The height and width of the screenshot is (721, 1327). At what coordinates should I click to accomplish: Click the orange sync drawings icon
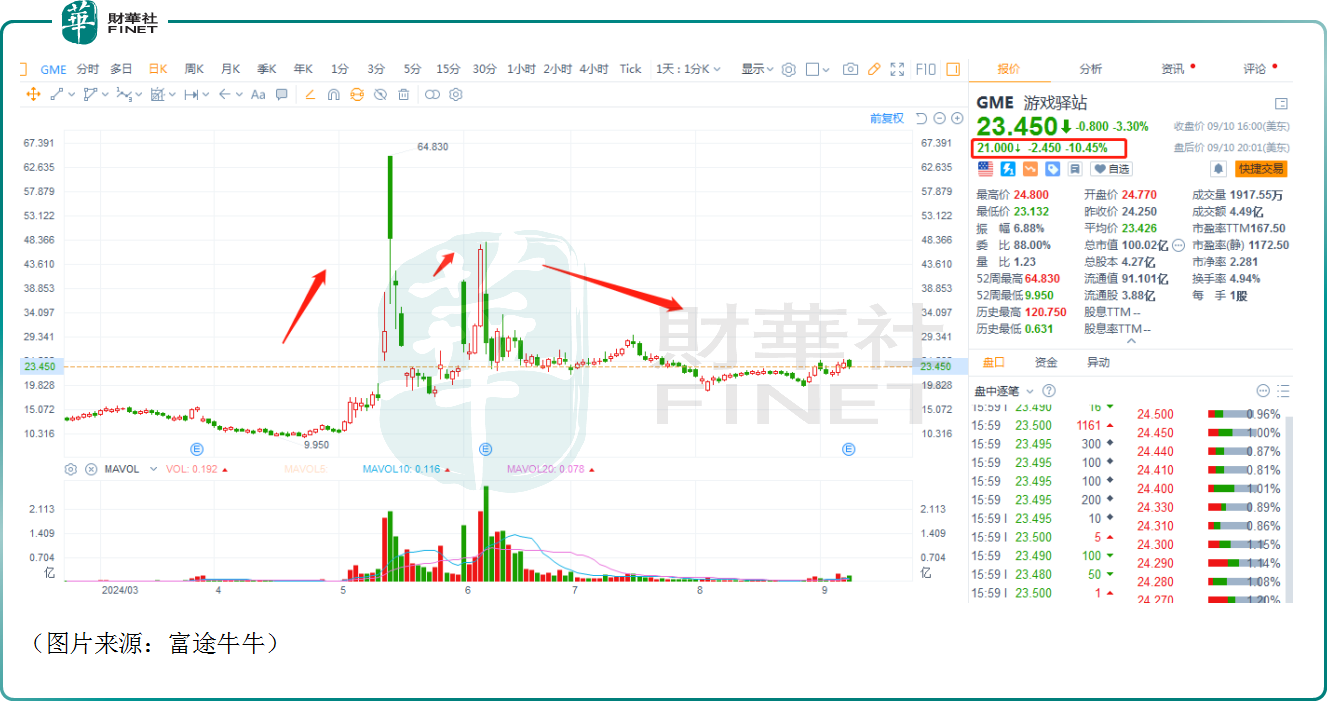pos(357,94)
